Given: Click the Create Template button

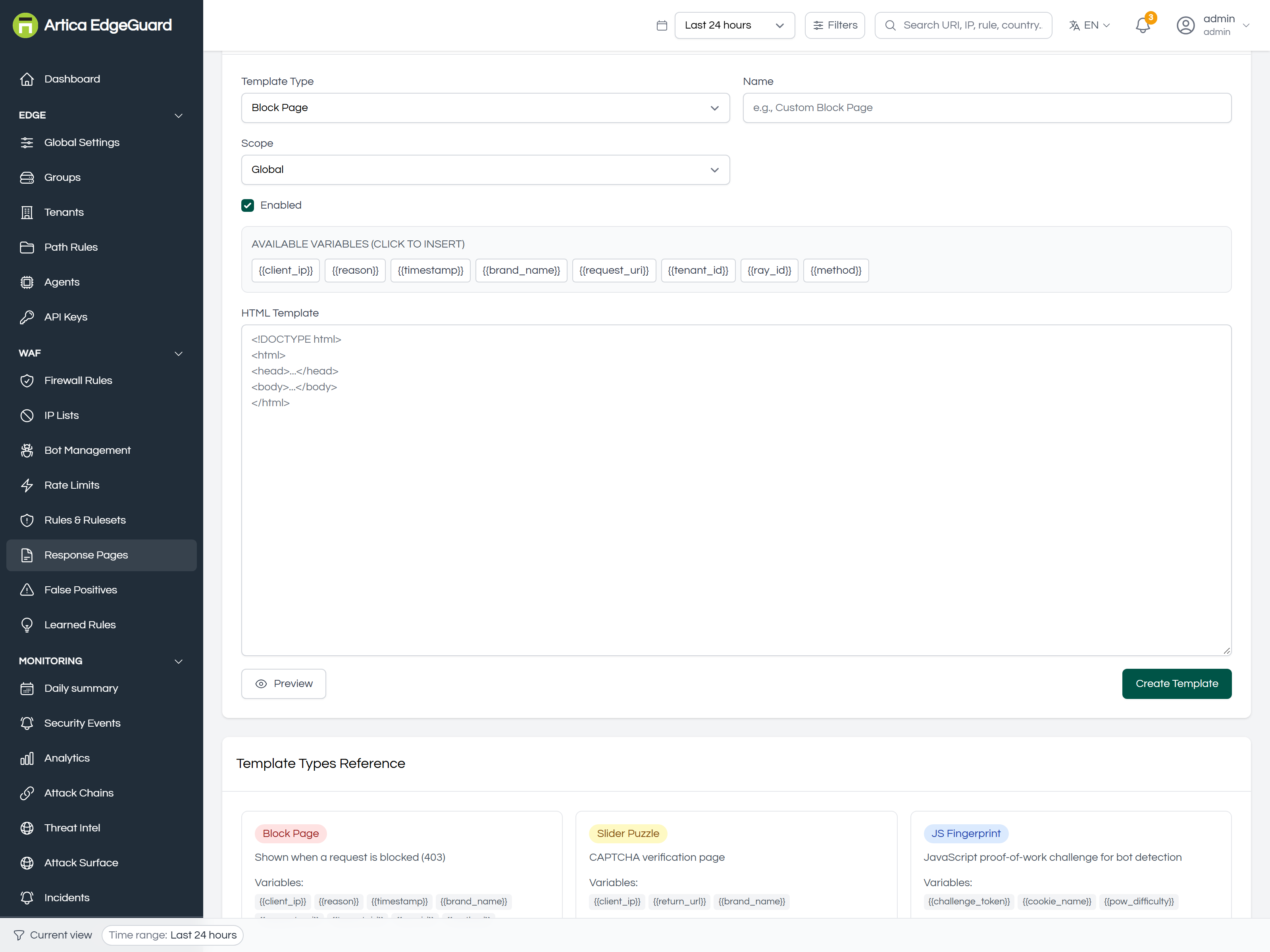Looking at the screenshot, I should [1176, 684].
